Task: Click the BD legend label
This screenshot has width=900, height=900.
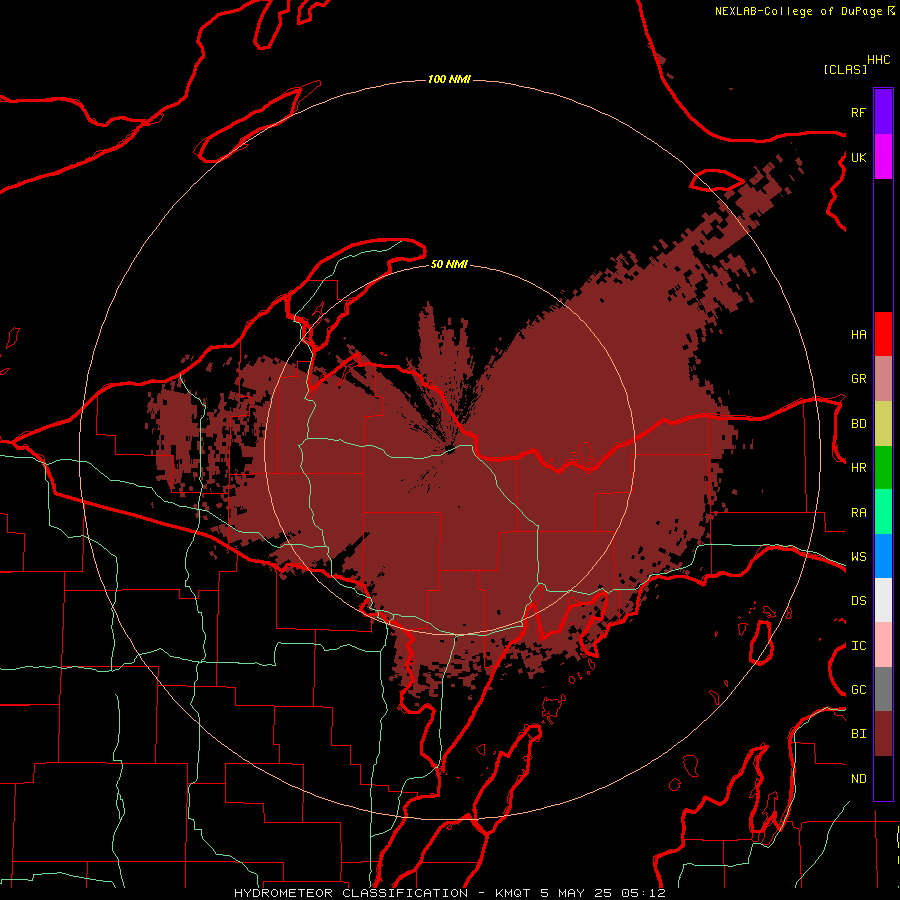Action: pyautogui.click(x=859, y=424)
